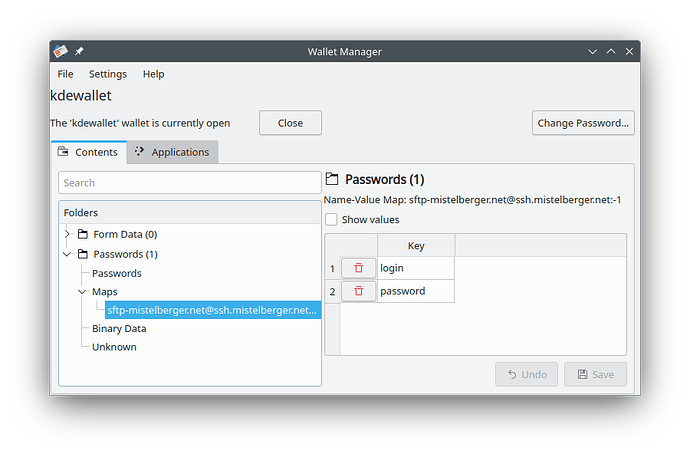Delete the password entry with trash icon
Image resolution: width=690 pixels, height=453 pixels.
pos(358,291)
